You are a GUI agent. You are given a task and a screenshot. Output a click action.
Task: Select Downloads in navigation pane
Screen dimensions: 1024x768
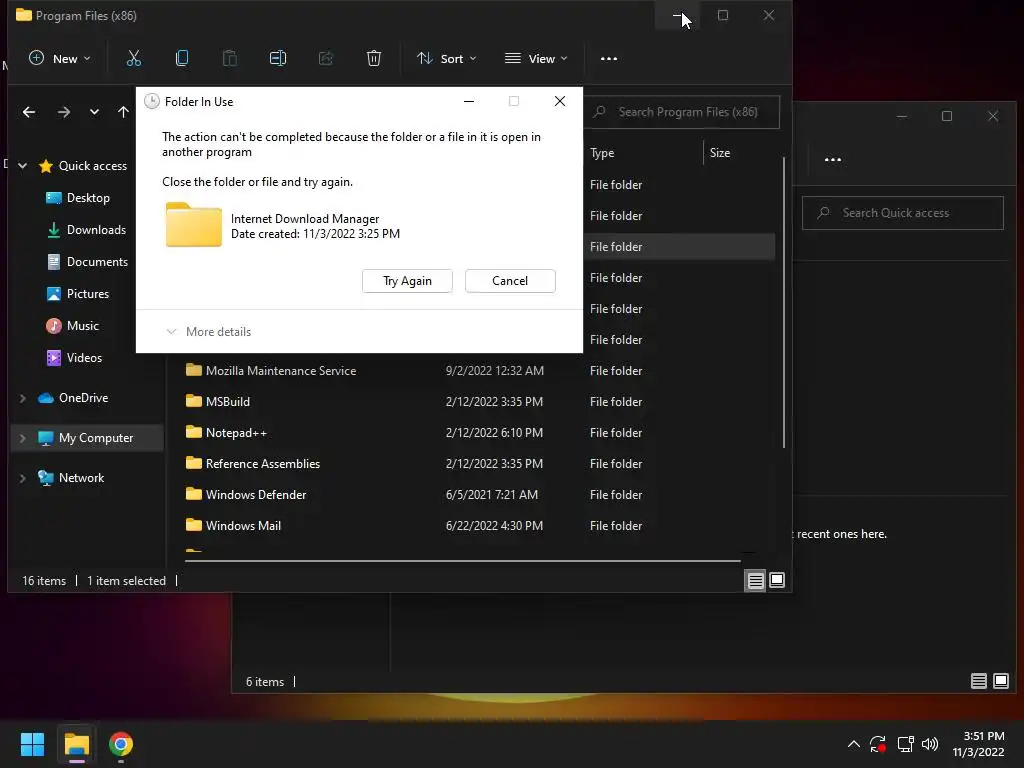point(96,230)
